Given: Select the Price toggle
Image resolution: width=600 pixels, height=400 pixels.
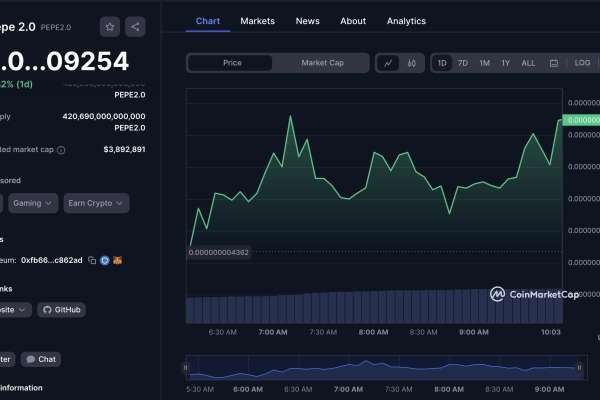Looking at the screenshot, I should [230, 63].
